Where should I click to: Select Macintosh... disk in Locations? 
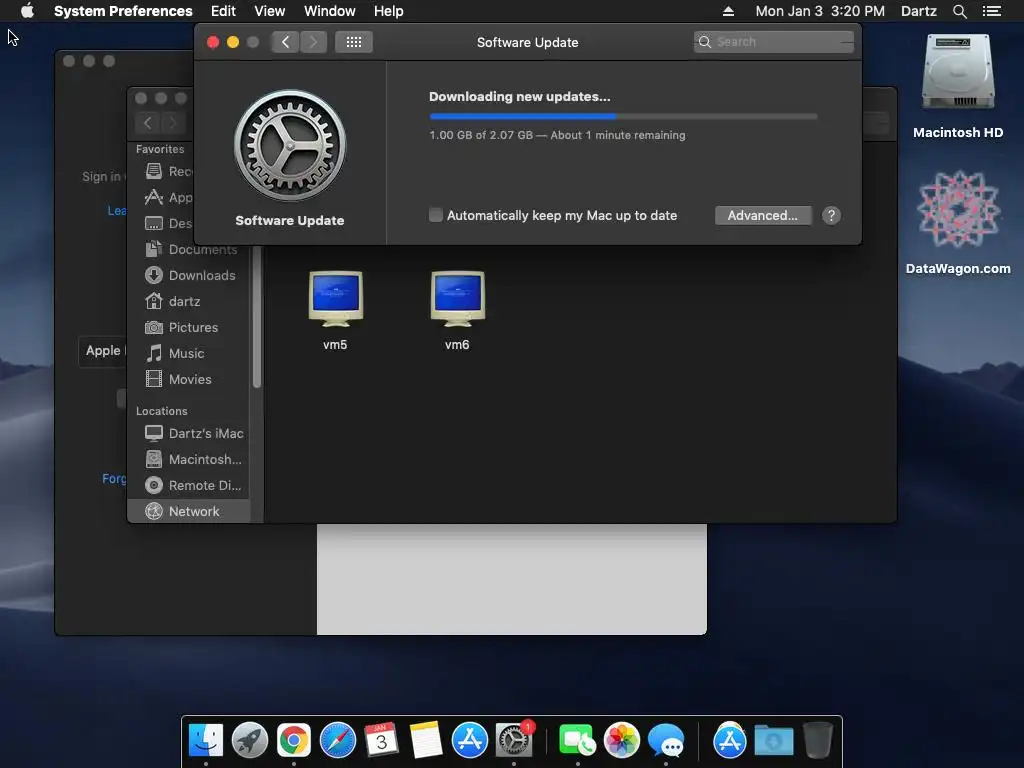191,459
